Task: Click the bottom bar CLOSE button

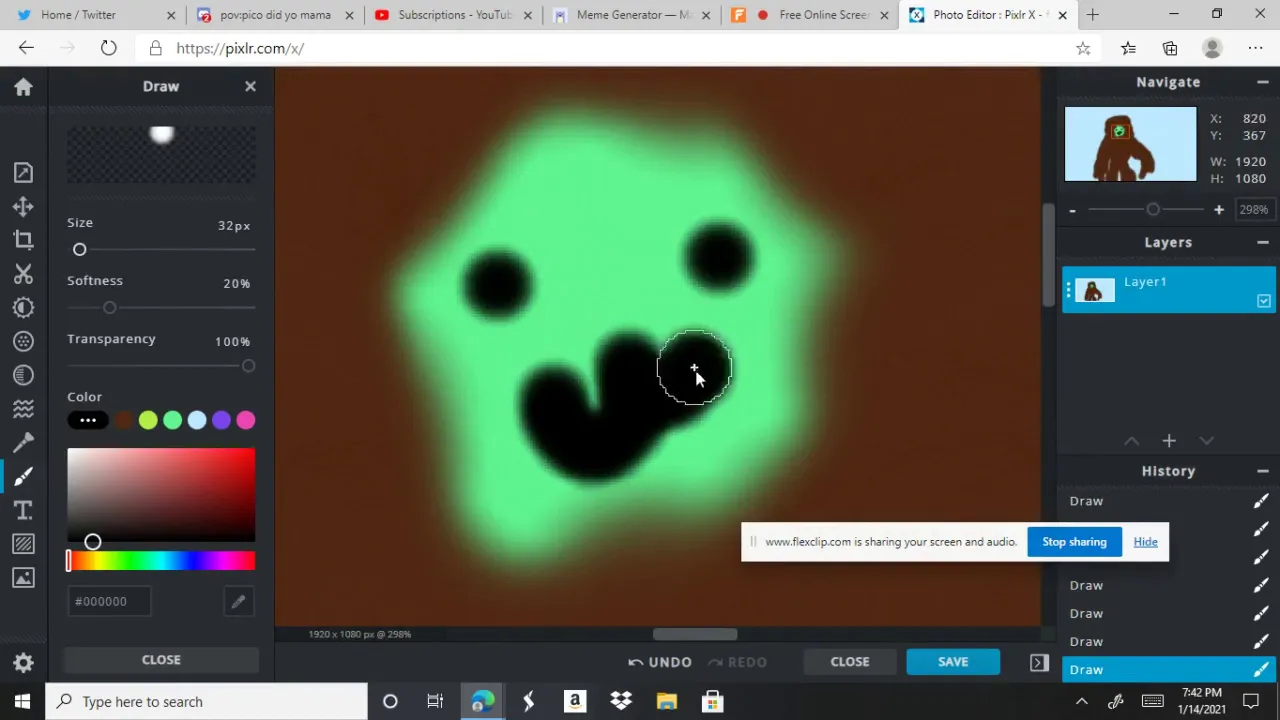Action: click(850, 662)
